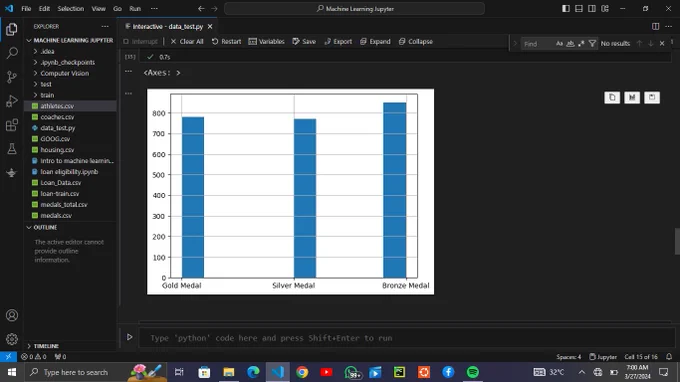The image size is (680, 382).
Task: Open the Manage gear icon
Action: 12,339
